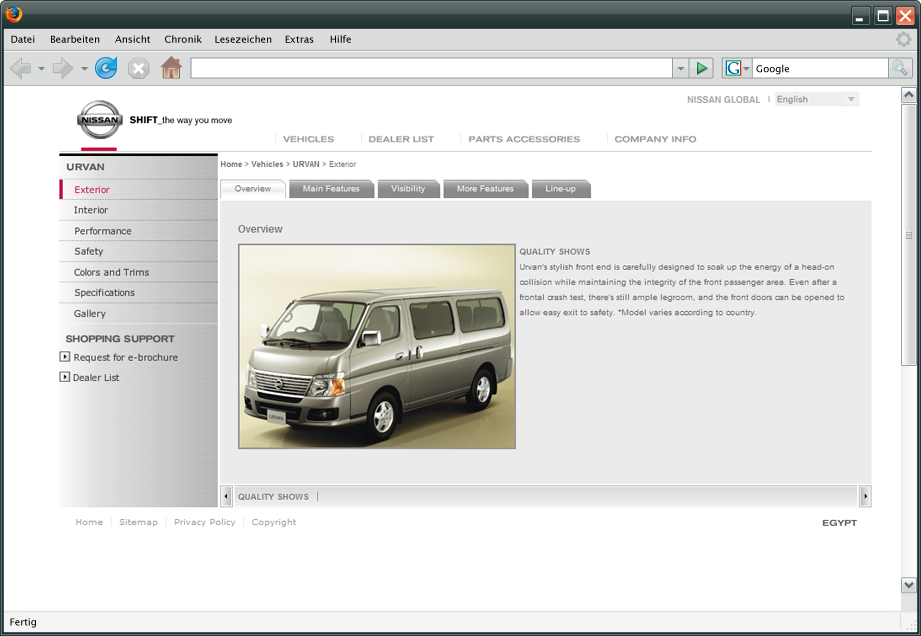Image resolution: width=921 pixels, height=636 pixels.
Task: Open the Extras menu
Action: pyautogui.click(x=299, y=39)
